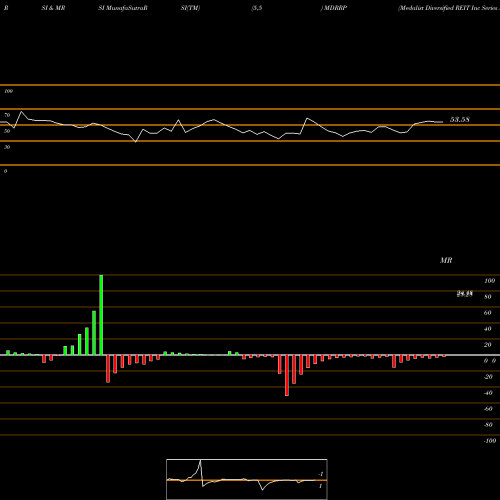Screen dimensions: 500x500
Task: Click the (5,5 parameter text
Action: coord(257,8)
